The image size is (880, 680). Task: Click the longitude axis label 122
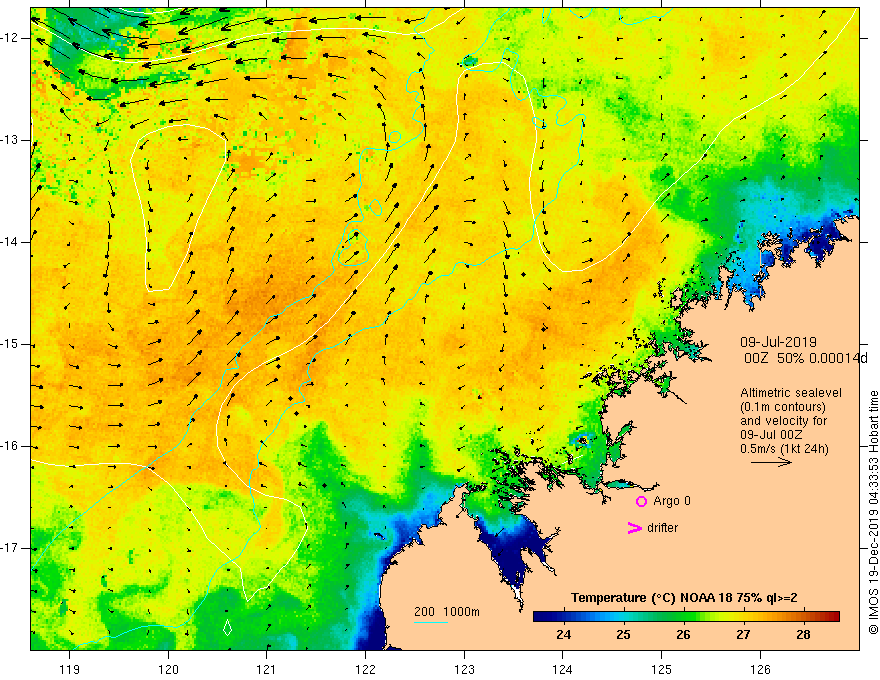(365, 669)
